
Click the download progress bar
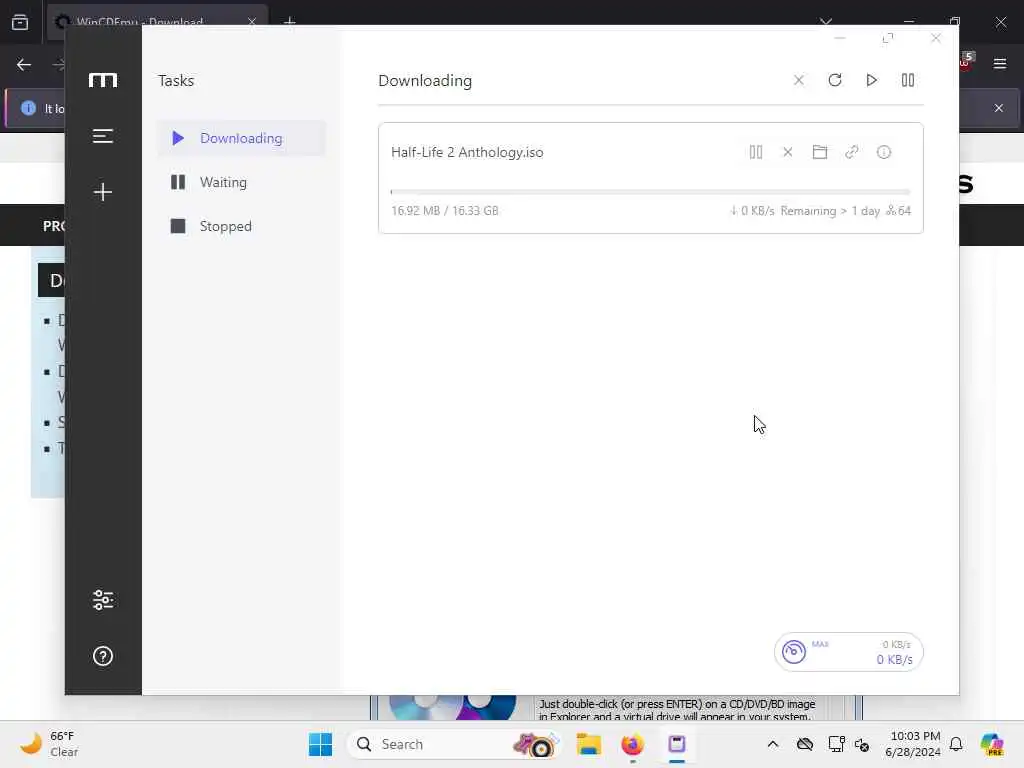click(650, 192)
